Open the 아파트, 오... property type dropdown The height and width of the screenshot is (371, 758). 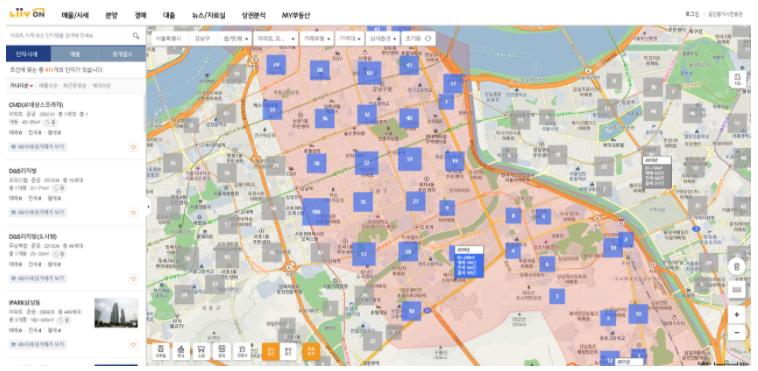coord(277,39)
